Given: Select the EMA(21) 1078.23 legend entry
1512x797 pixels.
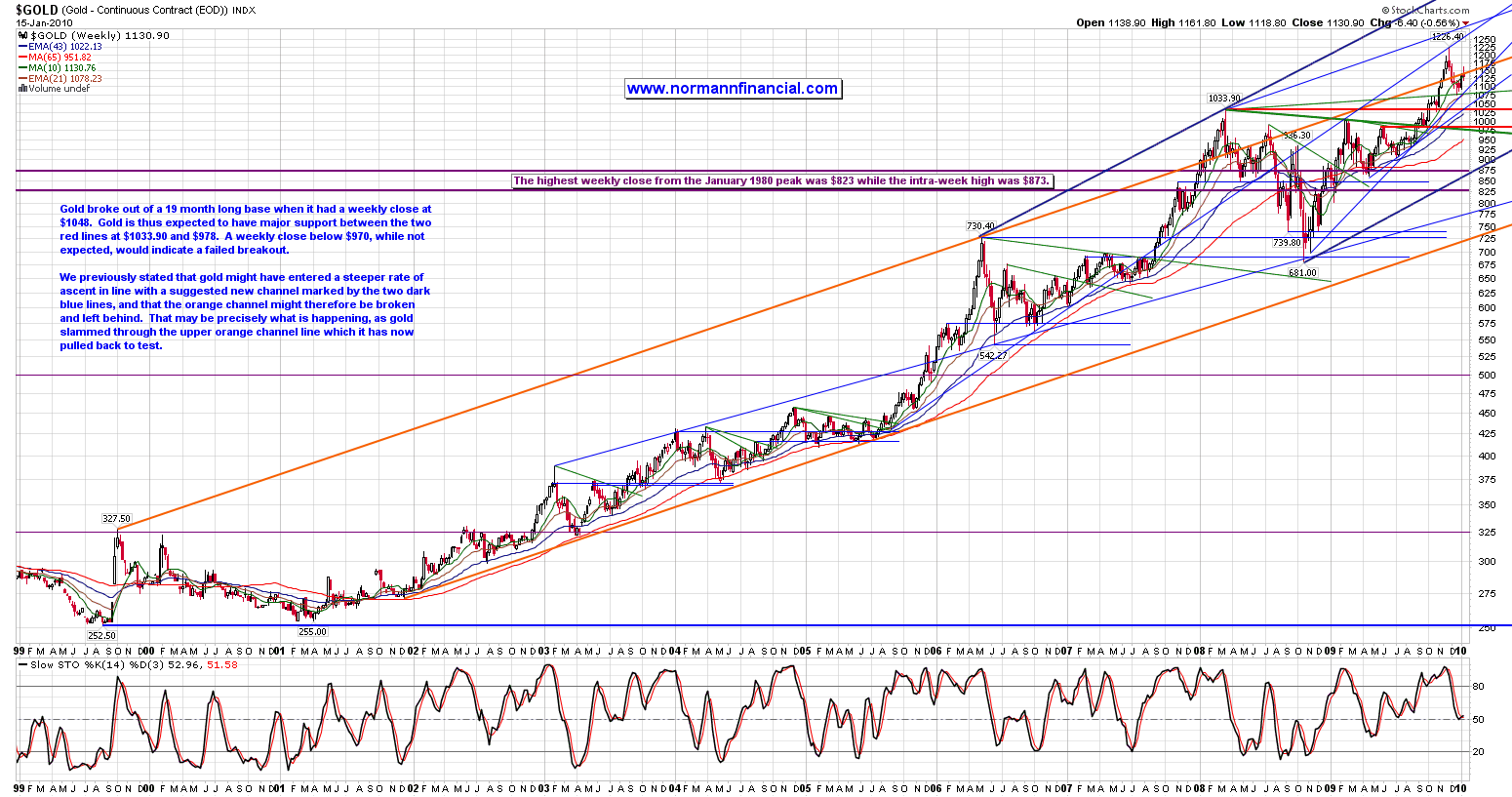Looking at the screenshot, I should click(x=65, y=79).
